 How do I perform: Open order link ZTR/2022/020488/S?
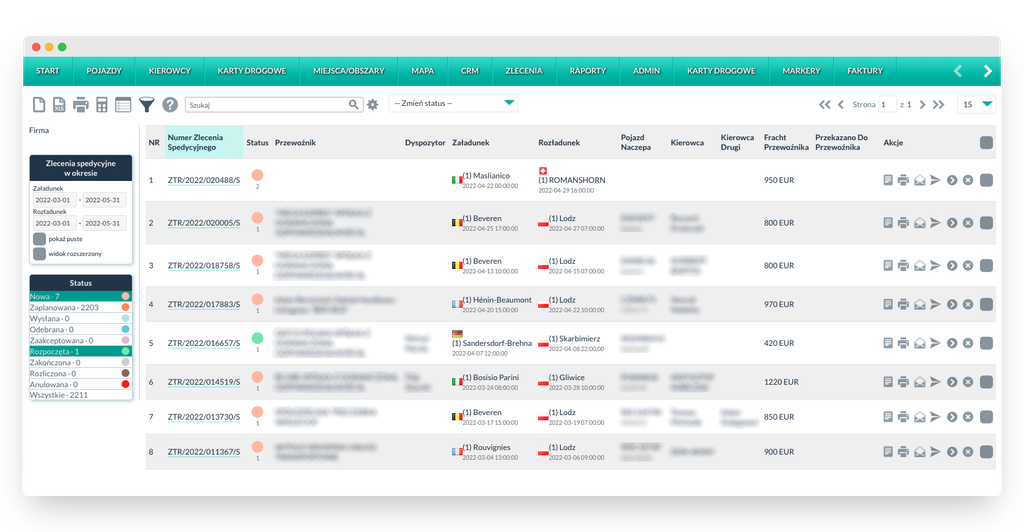204,180
